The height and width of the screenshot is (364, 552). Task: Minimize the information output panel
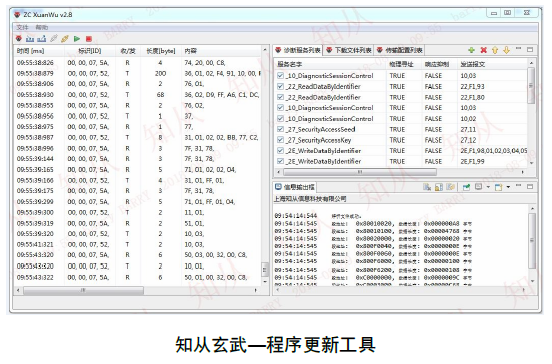(518, 185)
